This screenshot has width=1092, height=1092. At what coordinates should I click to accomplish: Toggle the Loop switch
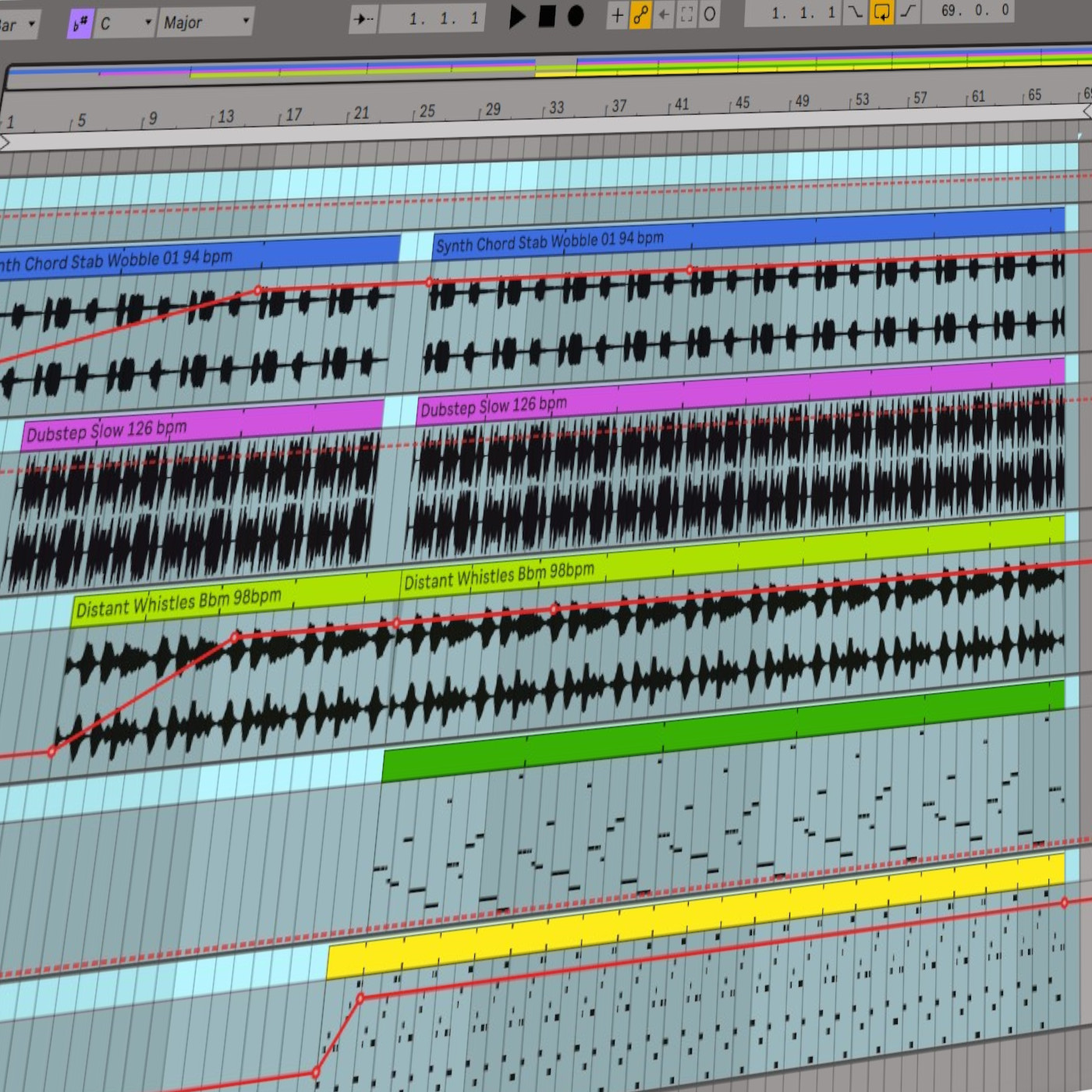(881, 12)
